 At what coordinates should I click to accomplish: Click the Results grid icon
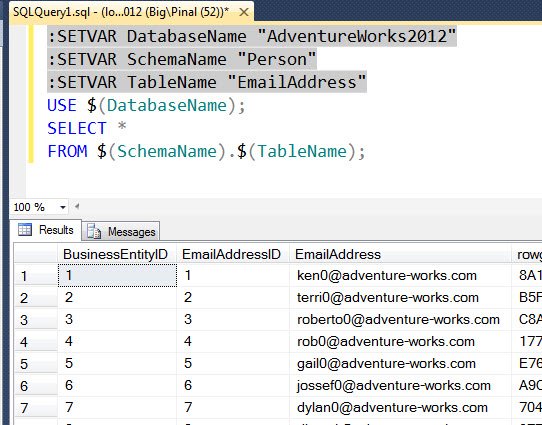pyautogui.click(x=25, y=230)
